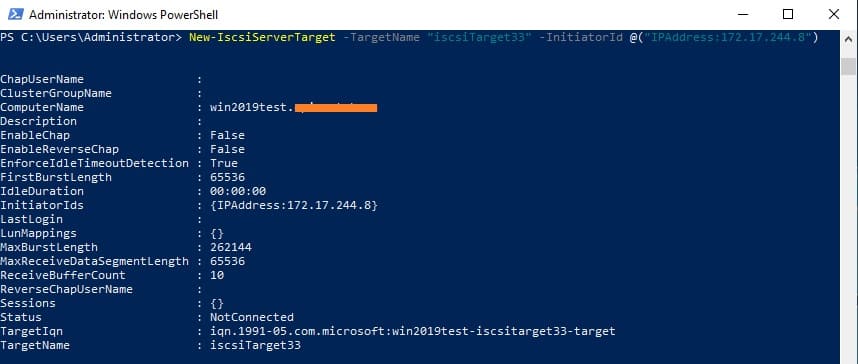
Task: Click the PowerShell icon in title bar
Action: coord(15,14)
